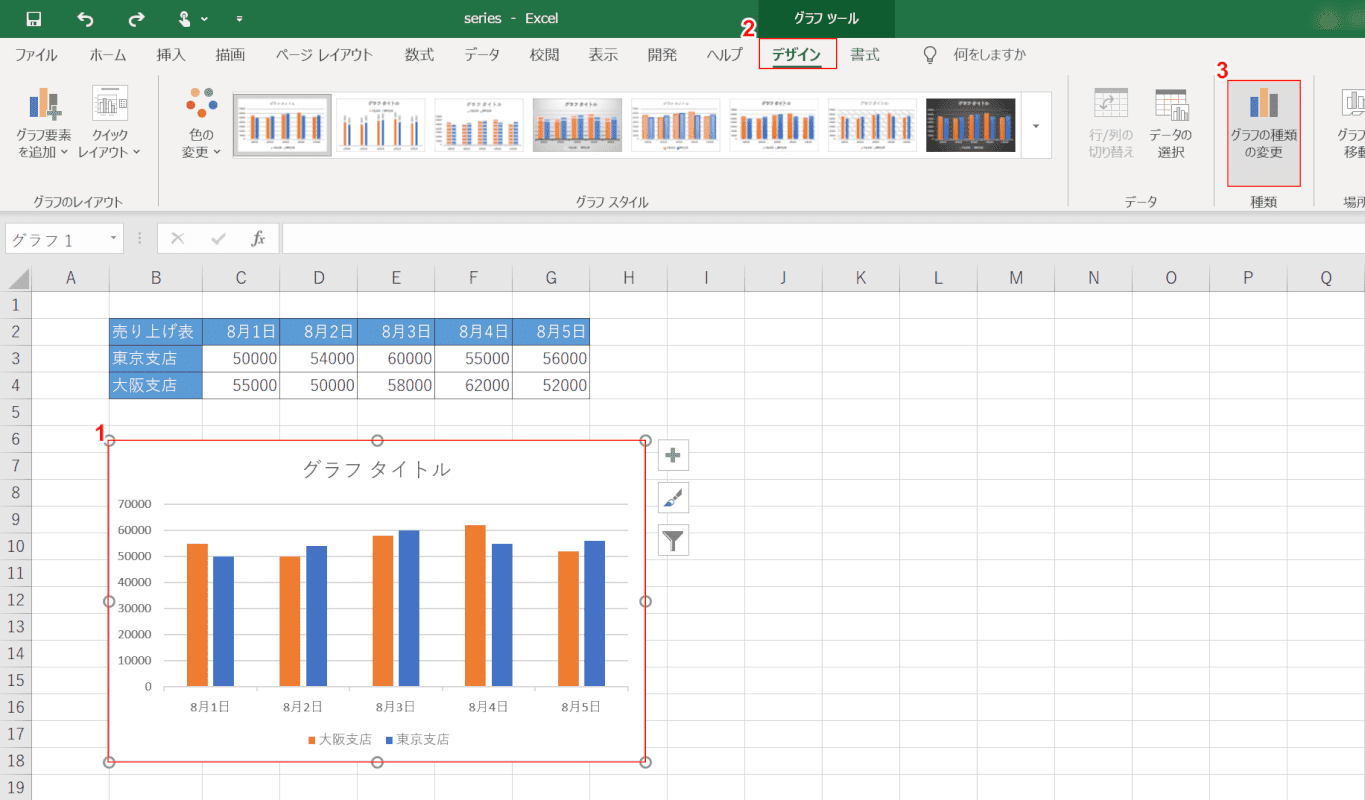Viewport: 1365px width, 800px height.
Task: Switch to the 挿入 tab
Action: (x=171, y=55)
